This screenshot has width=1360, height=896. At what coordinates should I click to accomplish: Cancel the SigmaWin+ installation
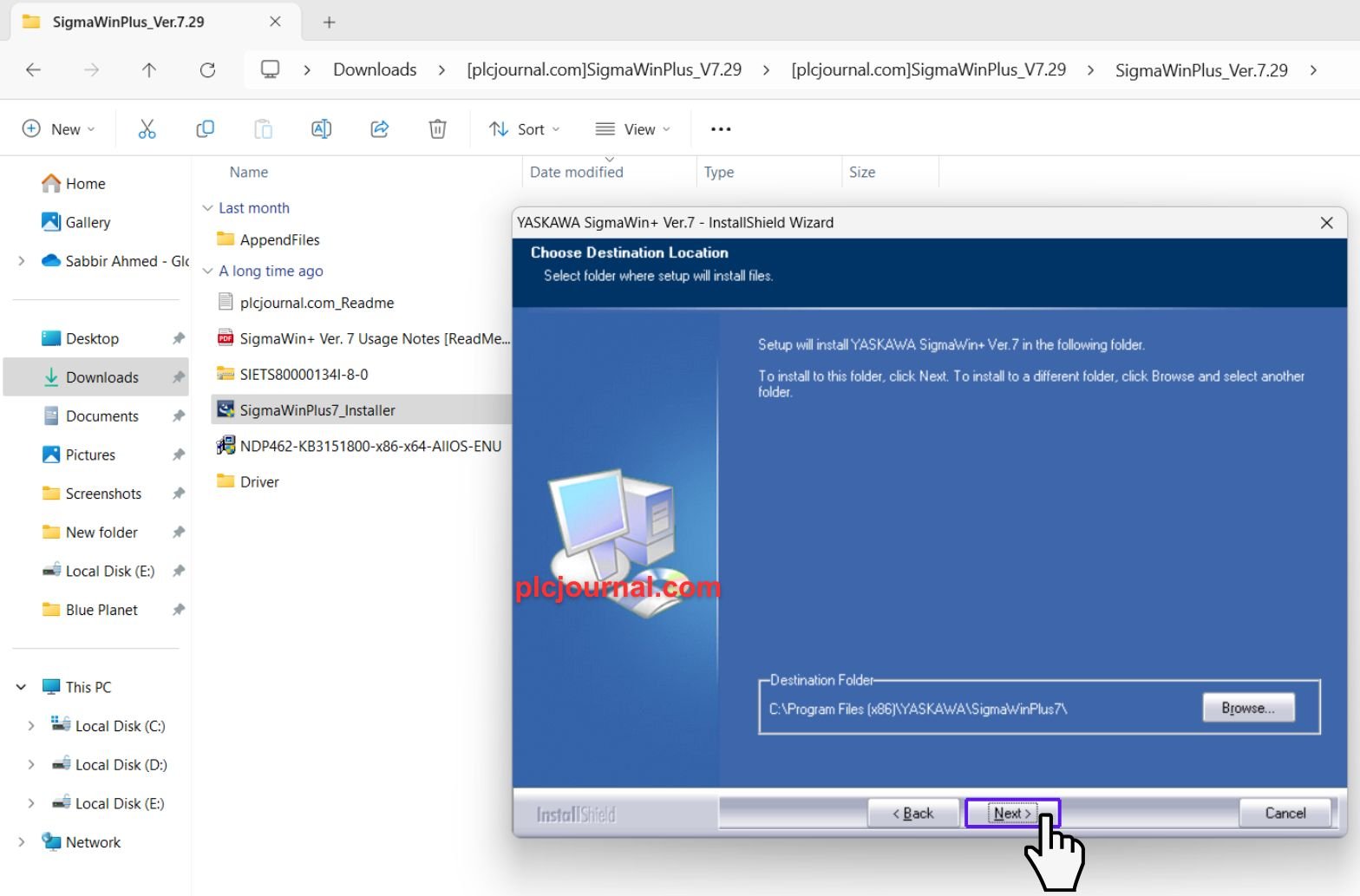1285,813
